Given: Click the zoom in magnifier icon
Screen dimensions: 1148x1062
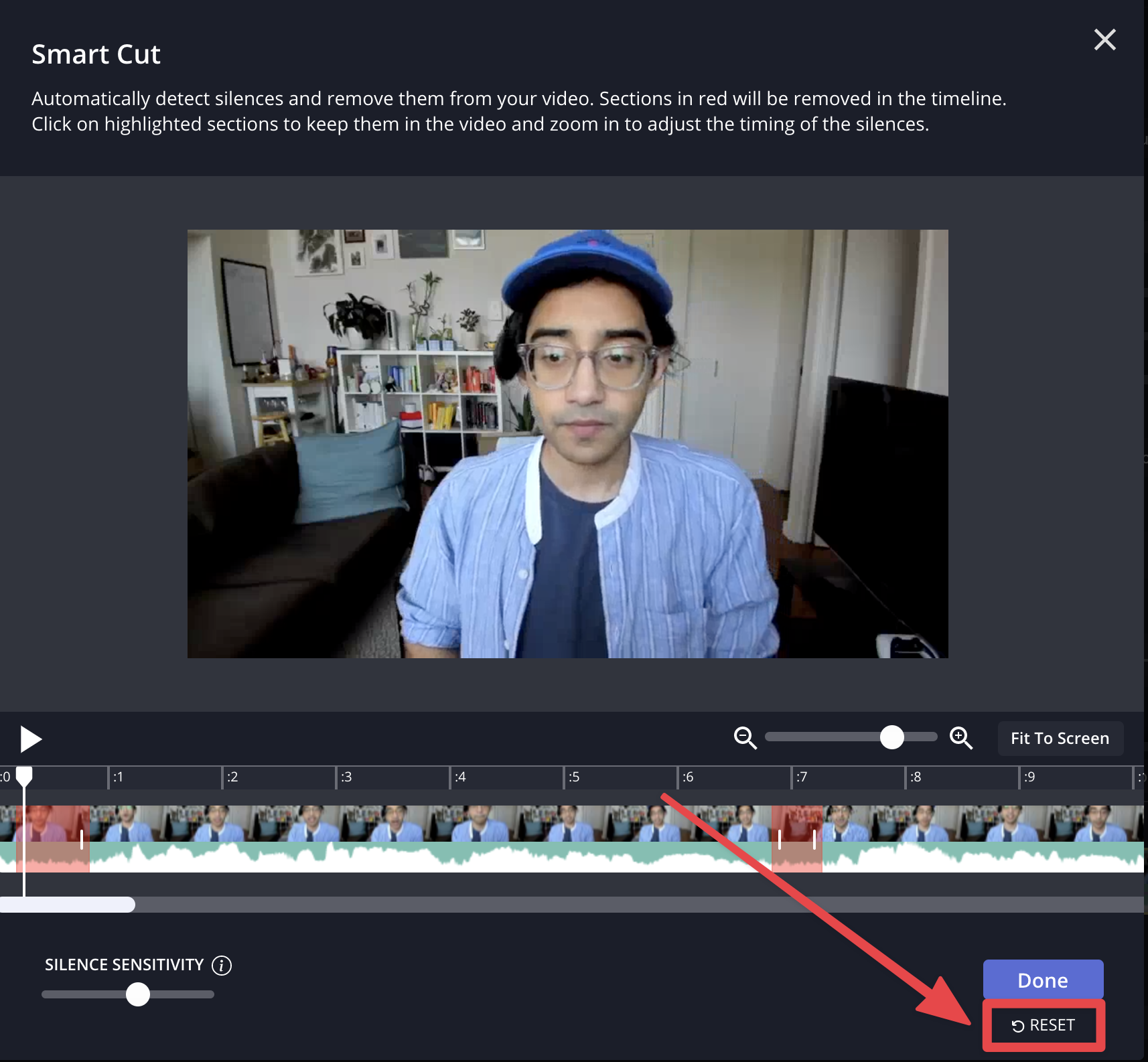Looking at the screenshot, I should coord(961,738).
